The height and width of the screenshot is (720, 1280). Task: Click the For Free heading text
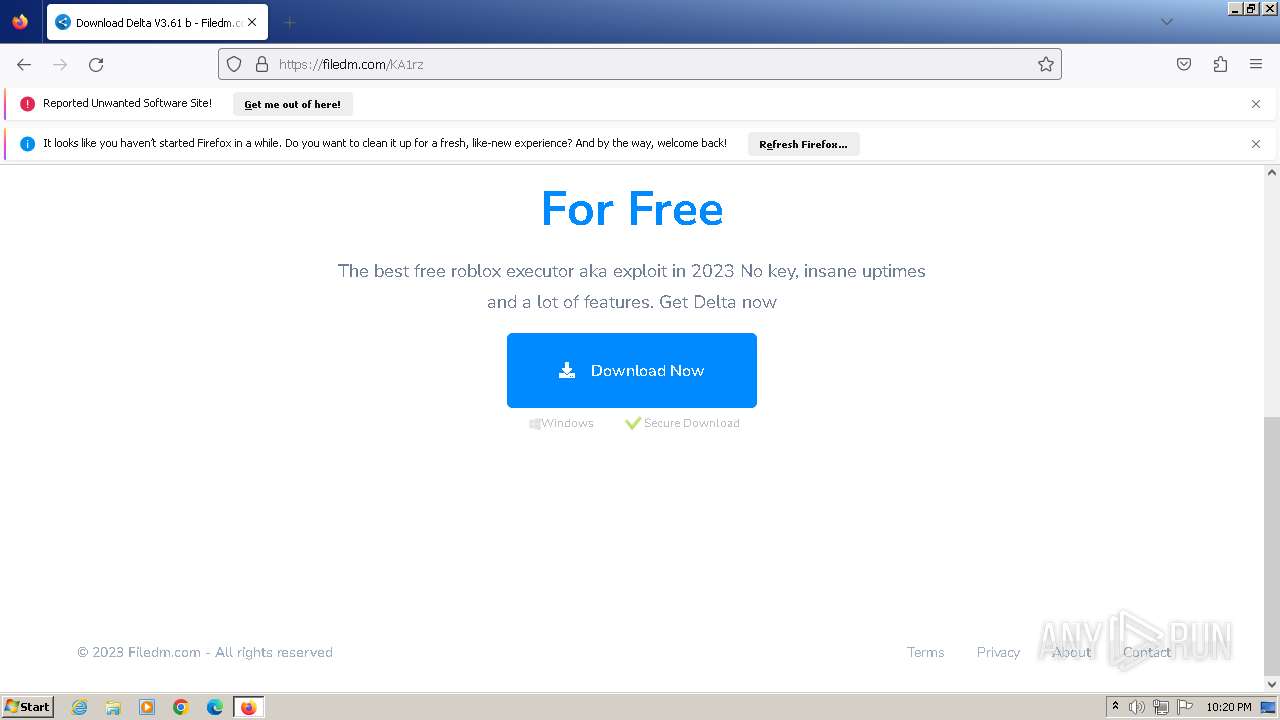(632, 208)
